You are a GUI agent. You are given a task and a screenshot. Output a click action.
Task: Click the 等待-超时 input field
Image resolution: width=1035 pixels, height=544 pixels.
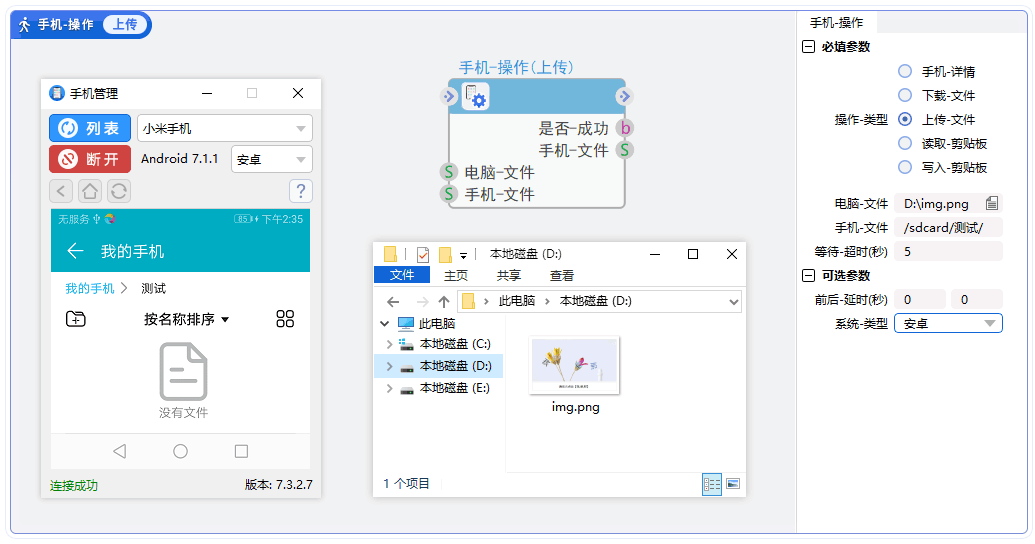pyautogui.click(x=947, y=251)
